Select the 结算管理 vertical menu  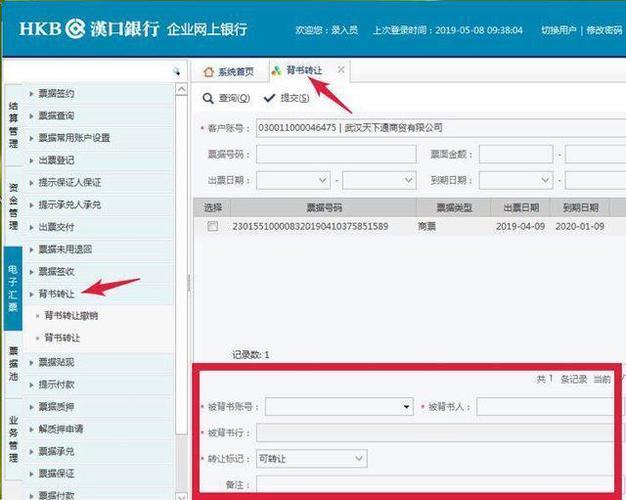[x=13, y=125]
